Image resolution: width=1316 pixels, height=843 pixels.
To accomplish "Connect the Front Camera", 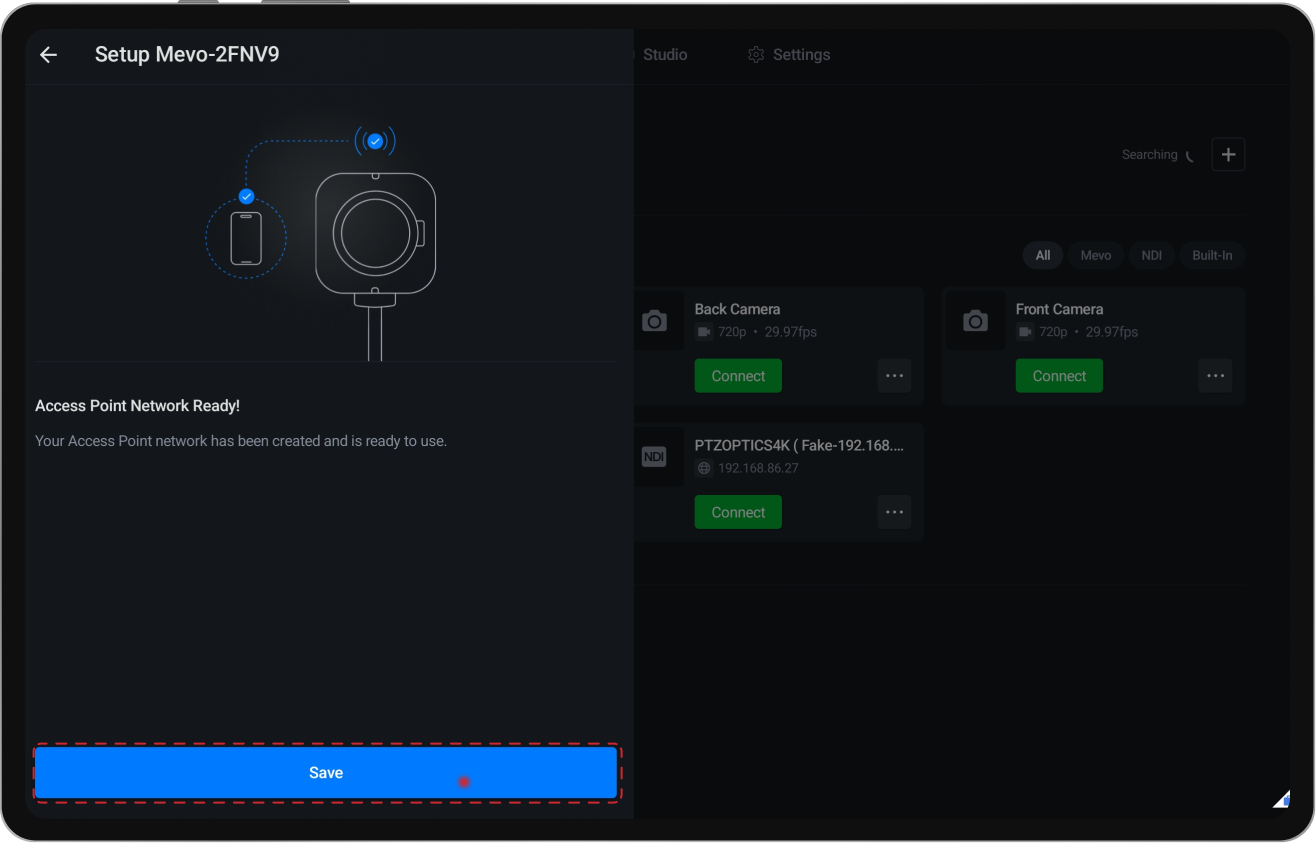I will [x=1059, y=376].
